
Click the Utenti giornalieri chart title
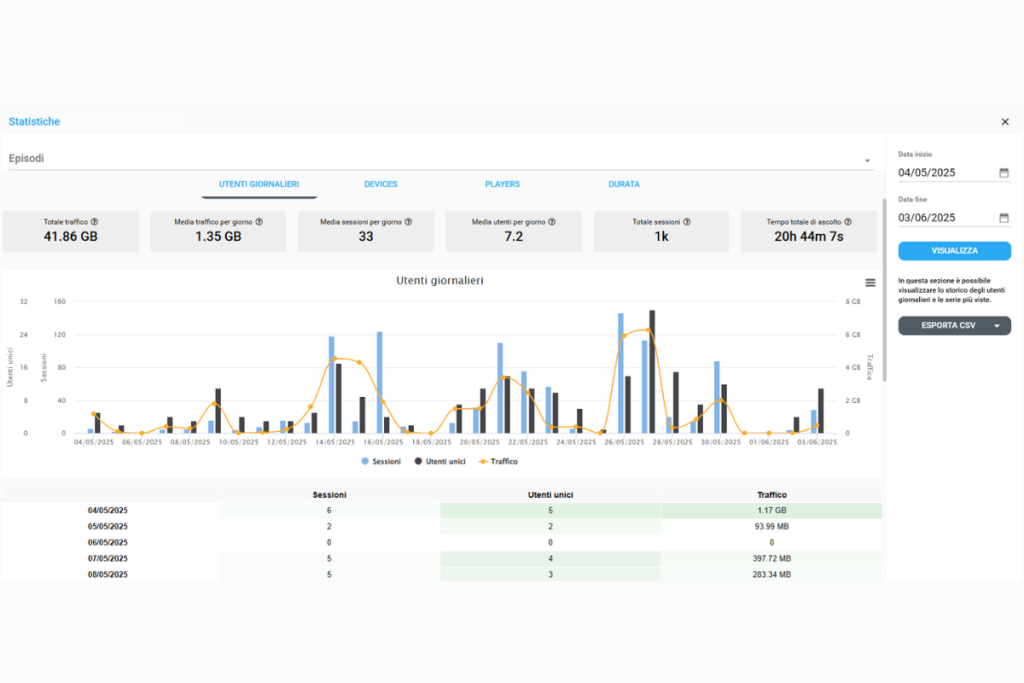coord(440,281)
